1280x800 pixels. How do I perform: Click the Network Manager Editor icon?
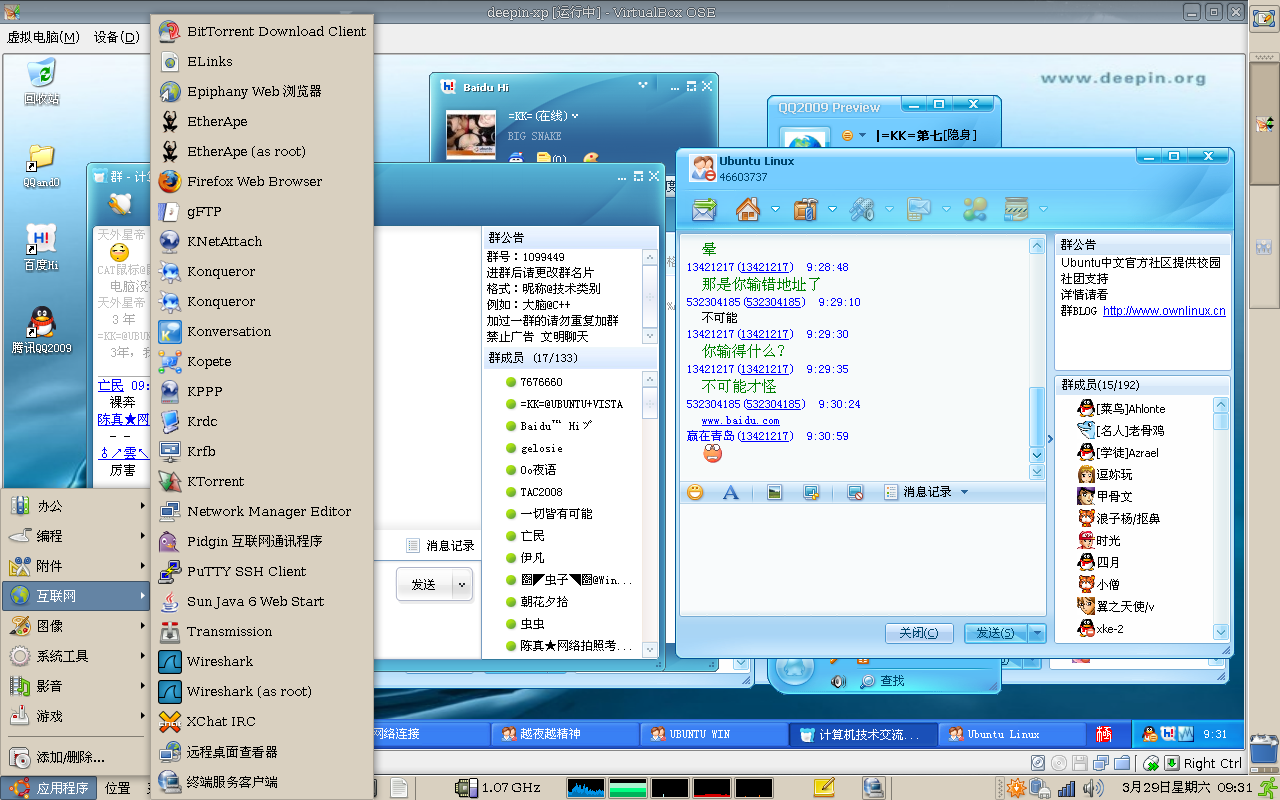click(x=170, y=511)
